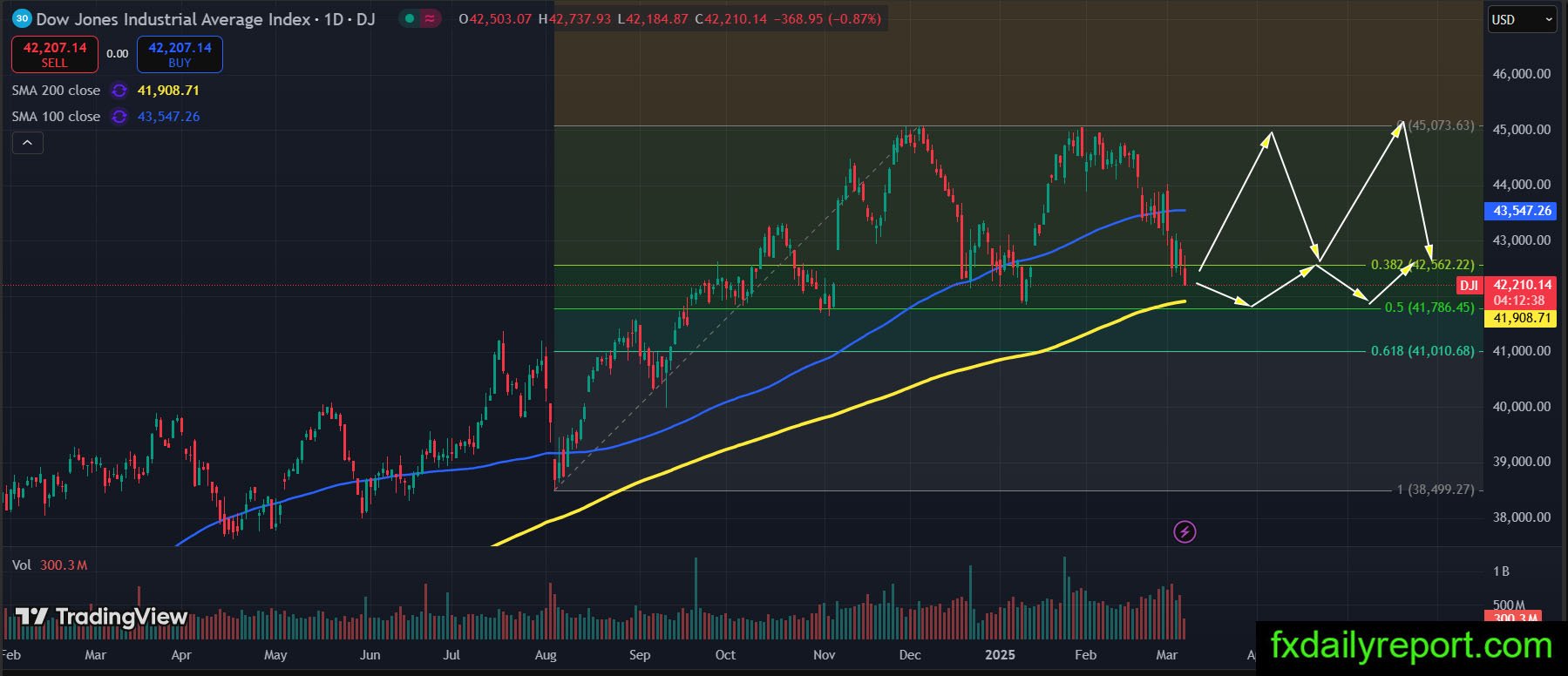Click the Vol 300.3M volume legend
The width and height of the screenshot is (1568, 676).
(x=50, y=565)
